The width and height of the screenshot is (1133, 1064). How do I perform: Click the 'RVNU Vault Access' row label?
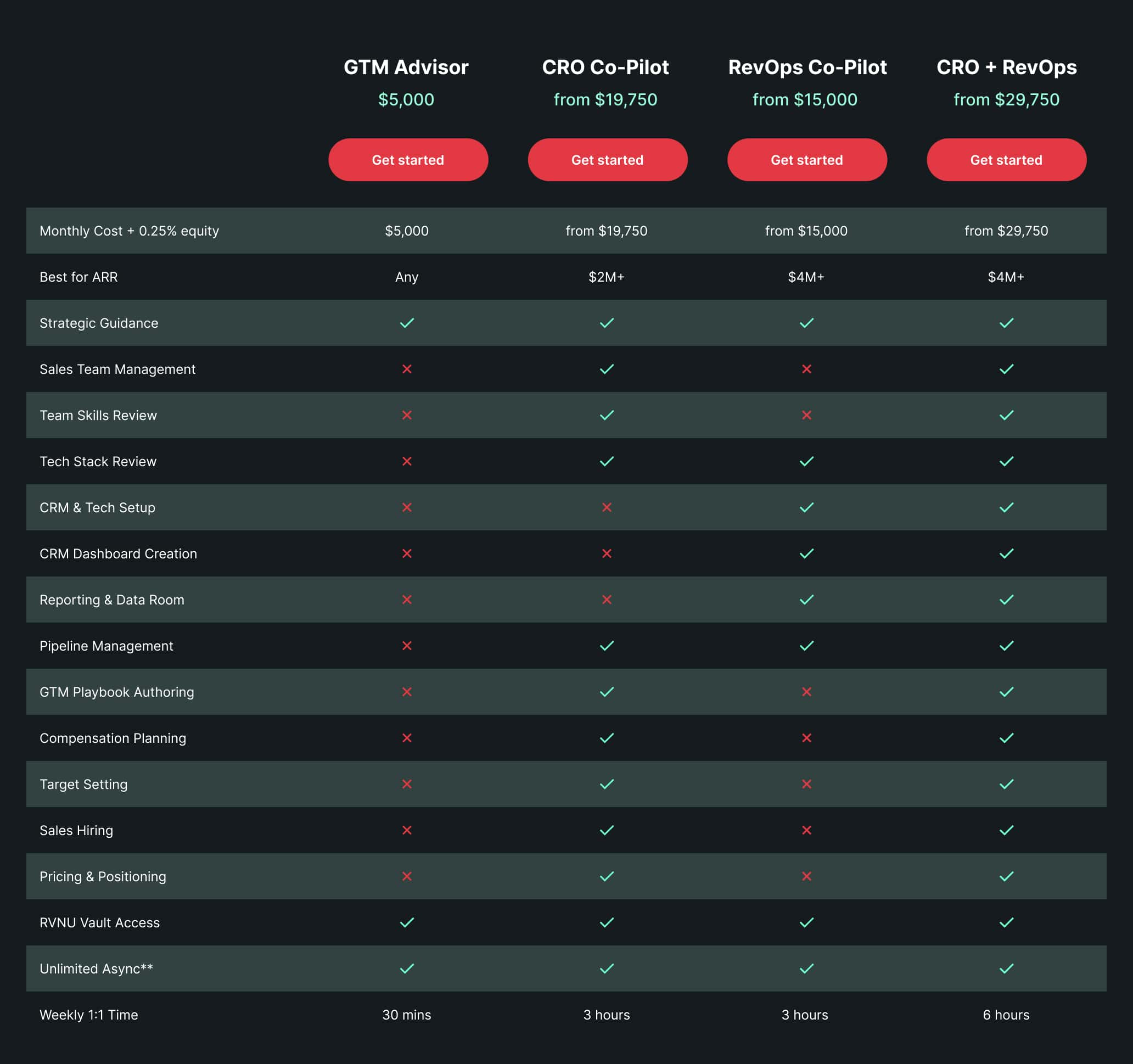pos(100,923)
